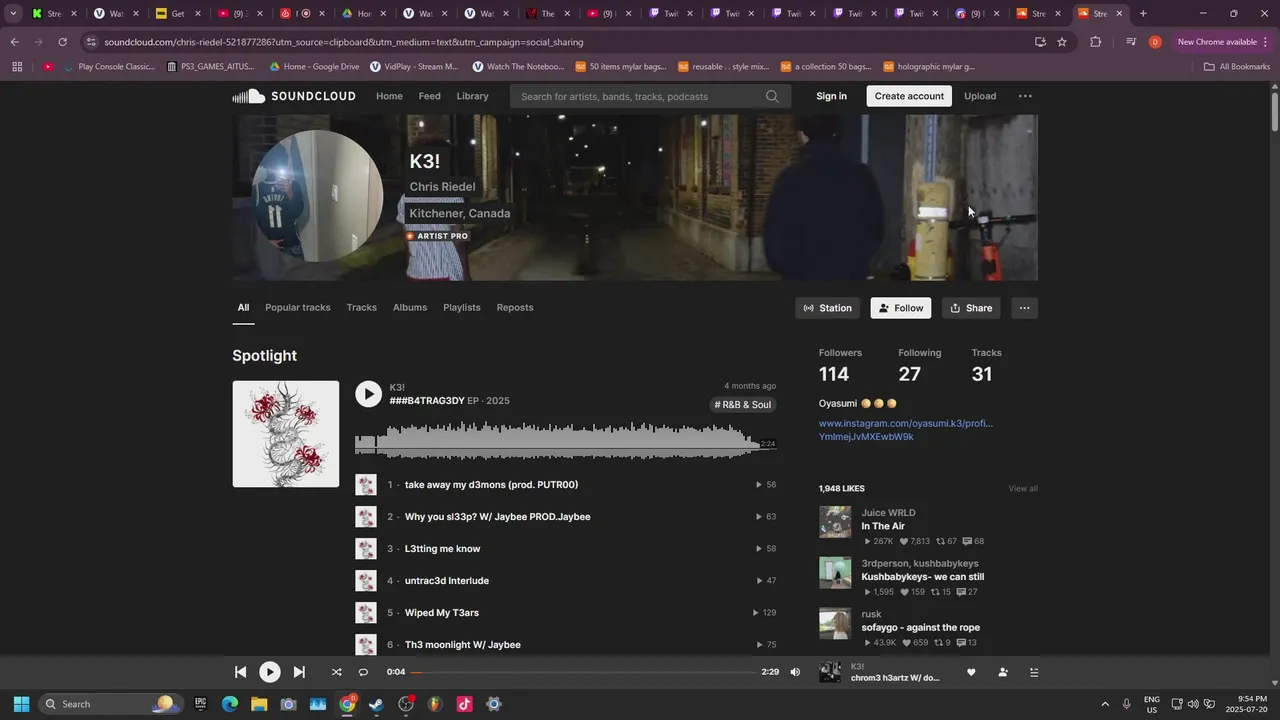Image resolution: width=1280 pixels, height=720 pixels.
Task: Click View all likes
Action: 1023,488
